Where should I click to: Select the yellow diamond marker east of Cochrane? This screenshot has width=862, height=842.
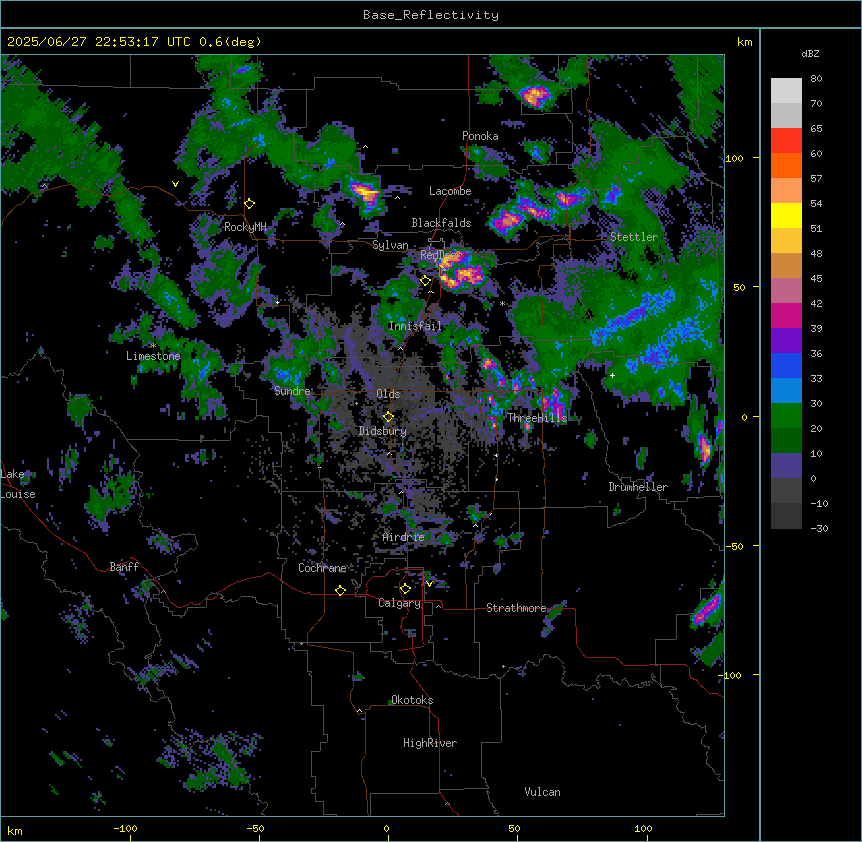point(340,590)
